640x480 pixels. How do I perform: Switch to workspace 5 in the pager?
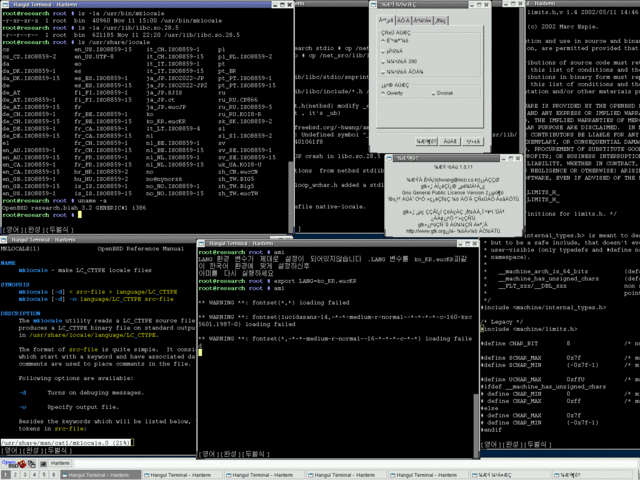44,475
